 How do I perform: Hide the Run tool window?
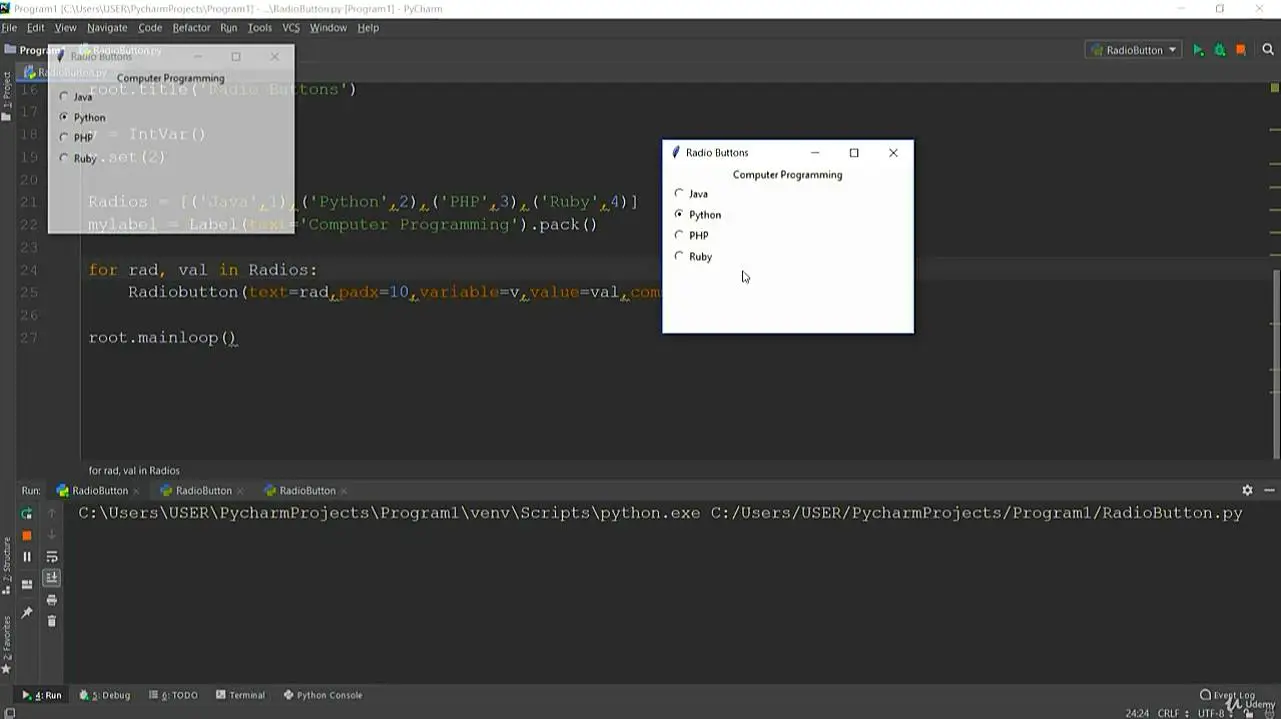tap(1269, 490)
